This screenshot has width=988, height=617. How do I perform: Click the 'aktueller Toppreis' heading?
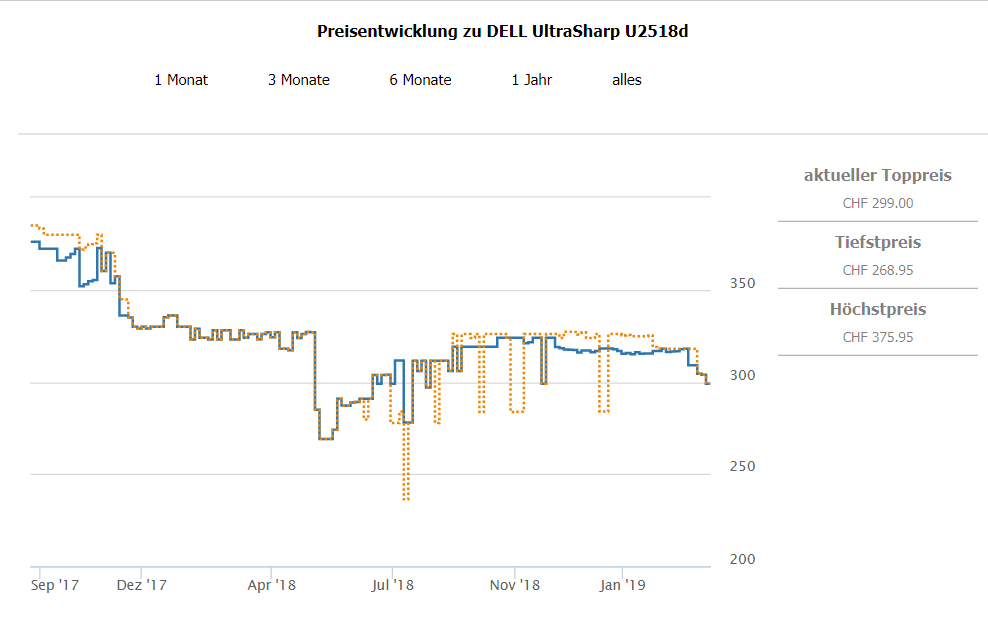click(877, 176)
